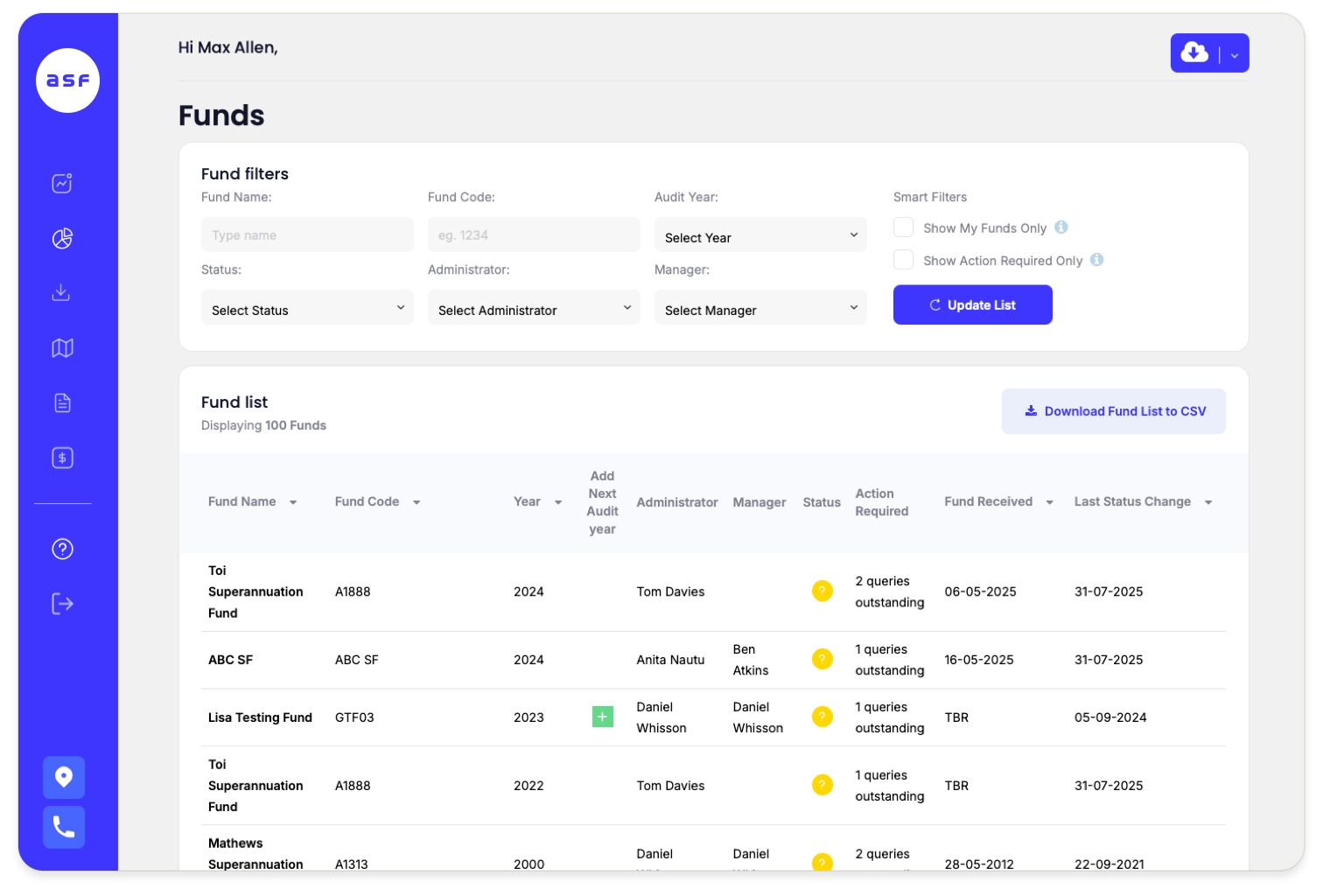Enable Show My Funds Only

tap(903, 227)
